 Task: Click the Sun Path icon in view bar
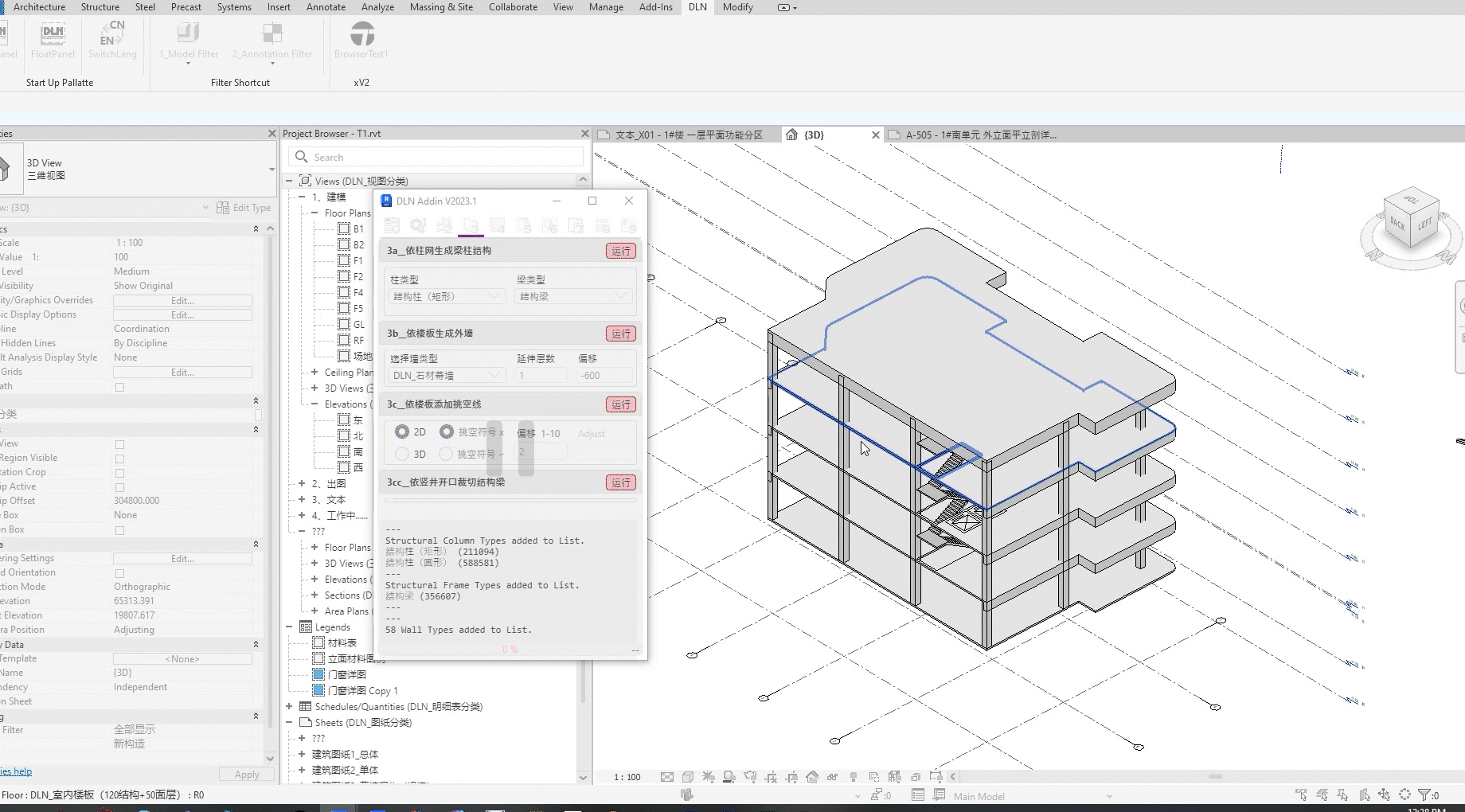[708, 777]
